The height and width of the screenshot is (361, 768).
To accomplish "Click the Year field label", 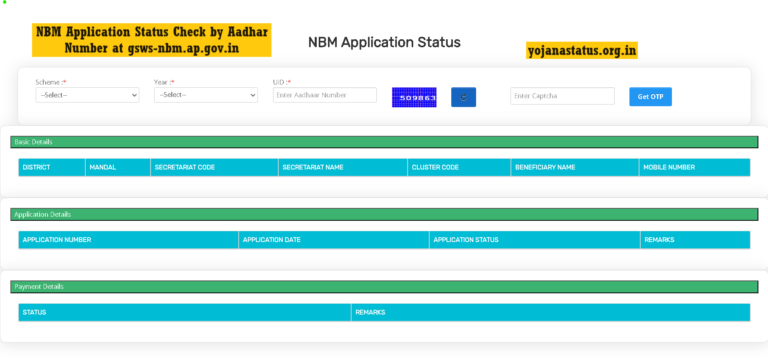I will point(164,82).
